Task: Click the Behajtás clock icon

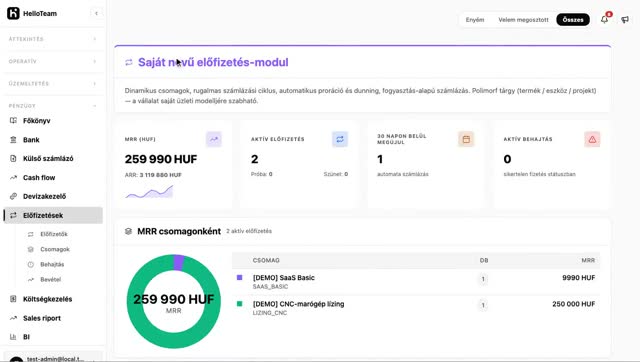Action: (x=31, y=264)
